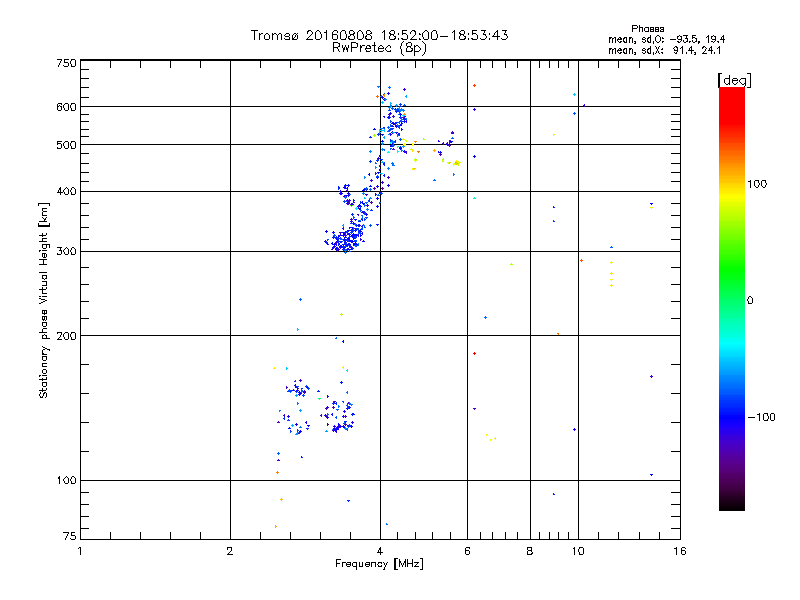The width and height of the screenshot is (800, 600).
Task: Click the x-axis tick label '4'
Action: 380,551
